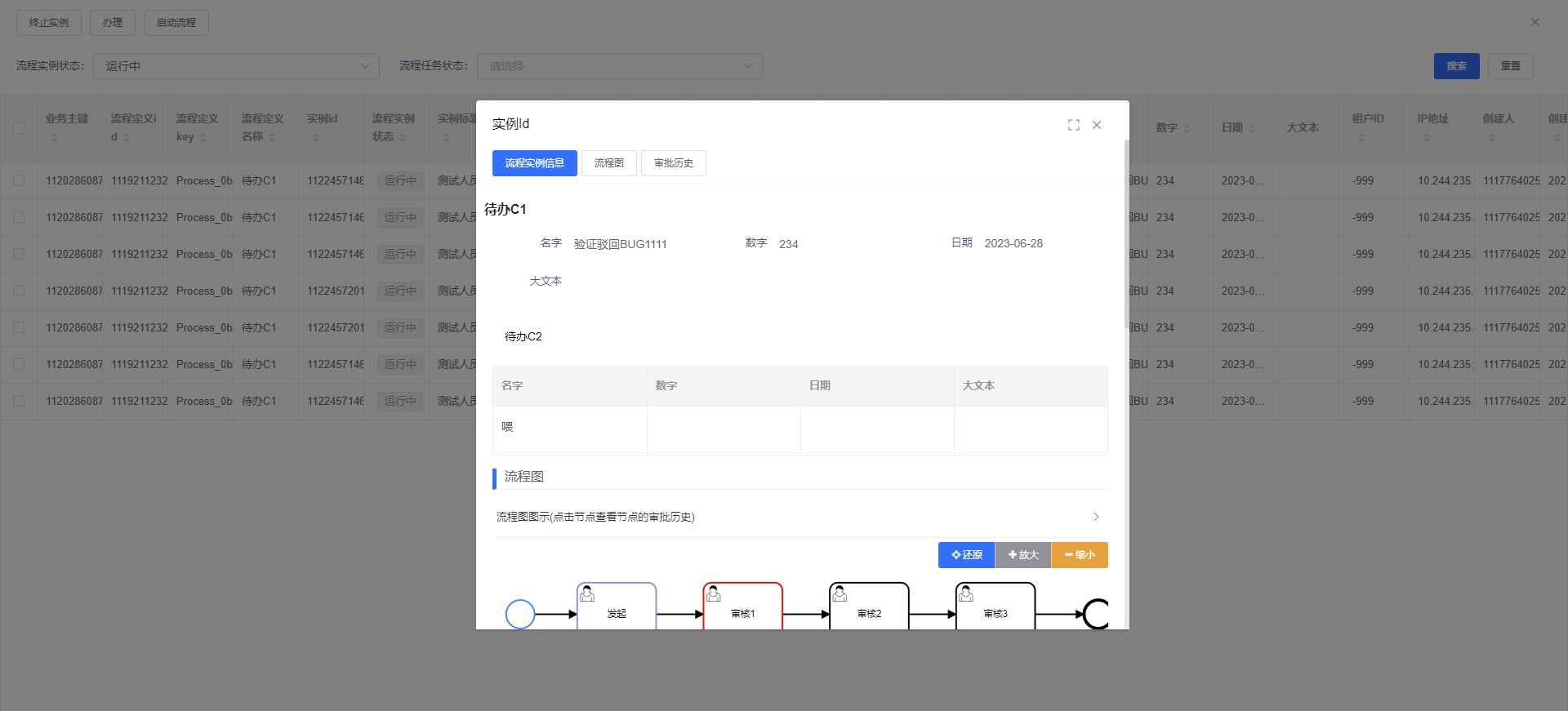Click the end event circle in flowchart
This screenshot has height=711, width=1568.
(1097, 614)
